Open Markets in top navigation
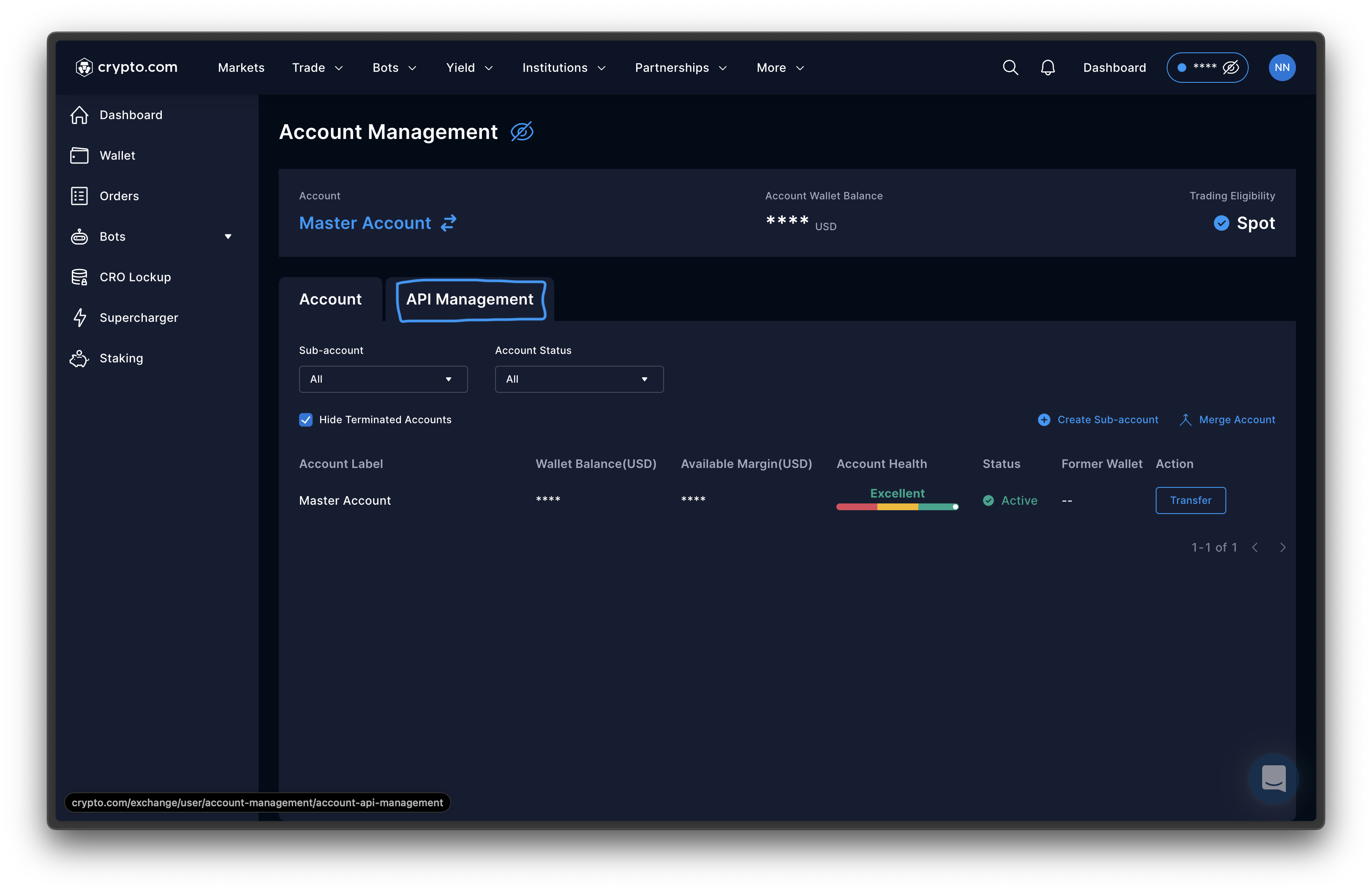 pyautogui.click(x=241, y=68)
